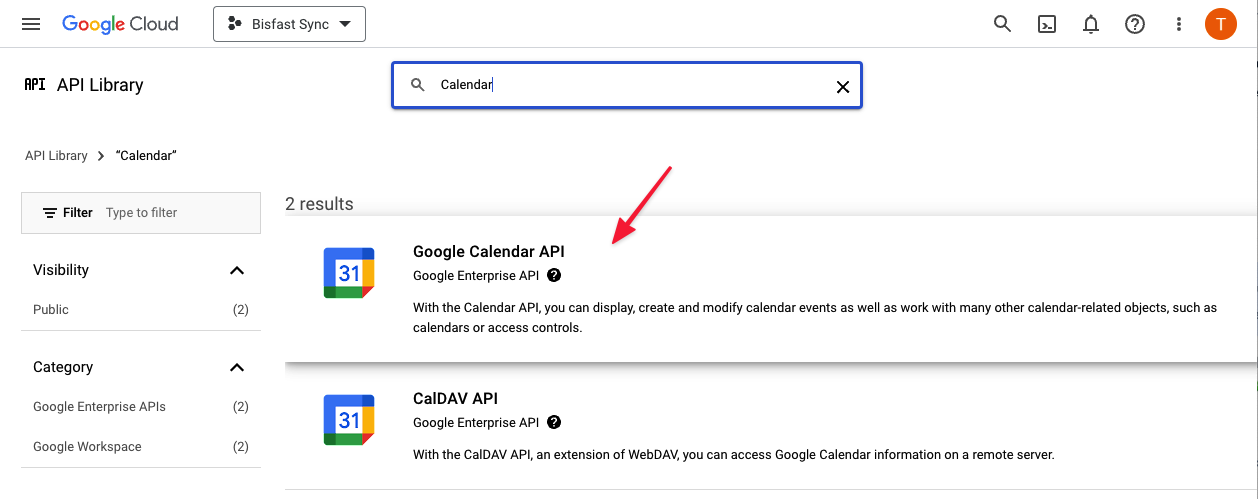The image size is (1258, 499).
Task: Collapse the Category filter section
Action: point(237,367)
